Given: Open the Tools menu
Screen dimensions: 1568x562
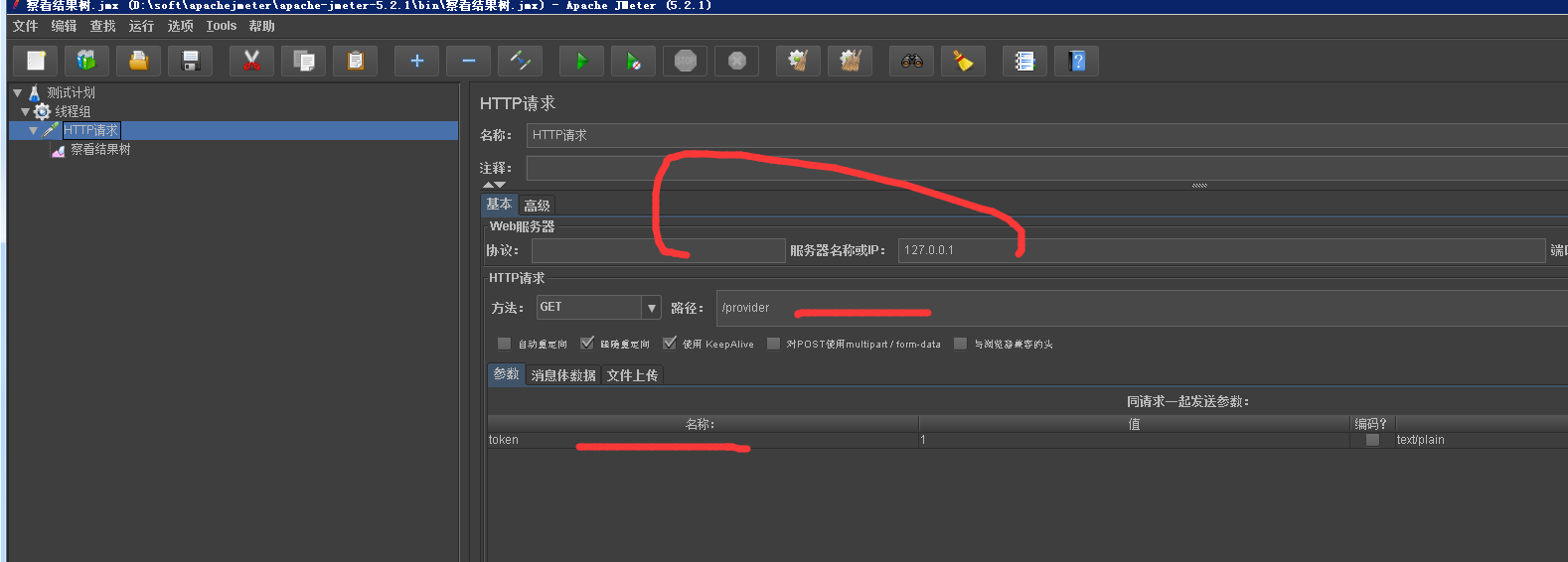Looking at the screenshot, I should pyautogui.click(x=222, y=26).
